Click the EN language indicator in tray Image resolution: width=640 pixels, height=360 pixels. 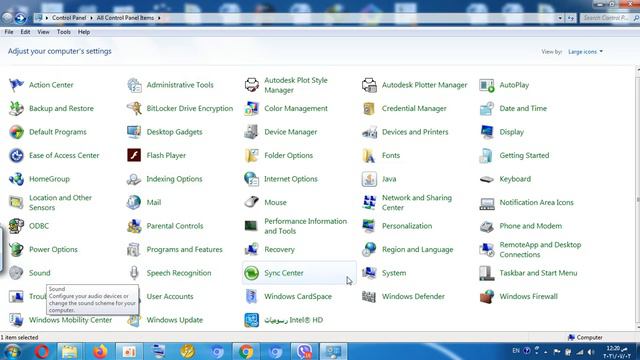516,351
